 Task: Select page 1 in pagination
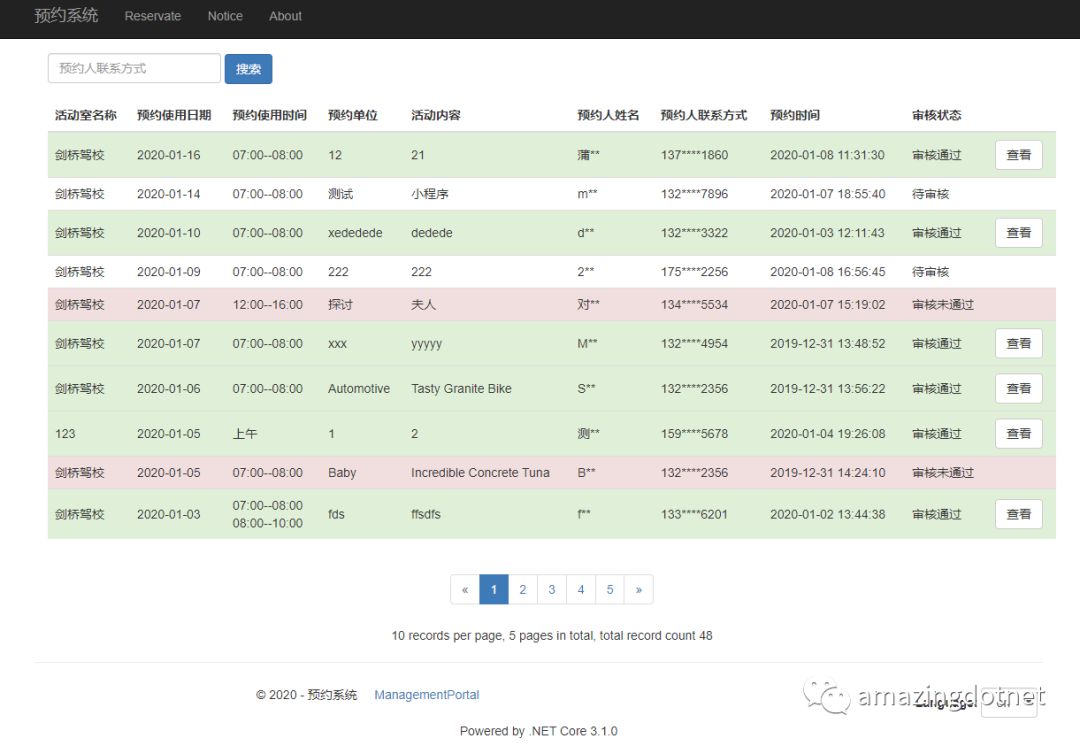pos(494,590)
